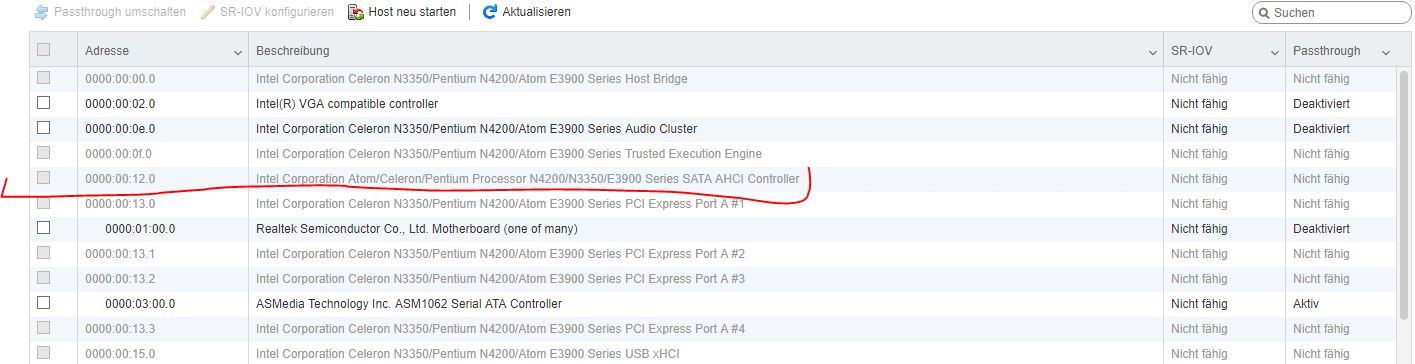Tick the checkbox for Intel VGA compatible controller
Screen dimensions: 1415x364
pos(43,103)
